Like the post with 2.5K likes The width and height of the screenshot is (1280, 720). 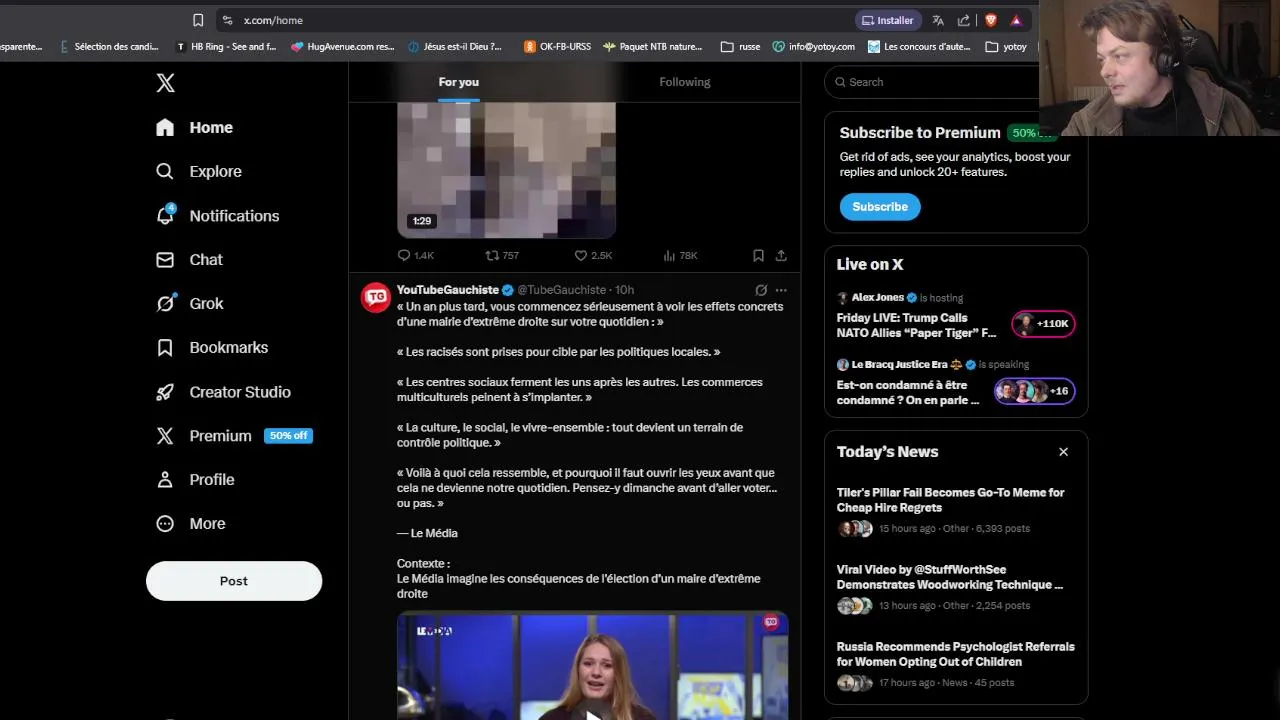593,255
